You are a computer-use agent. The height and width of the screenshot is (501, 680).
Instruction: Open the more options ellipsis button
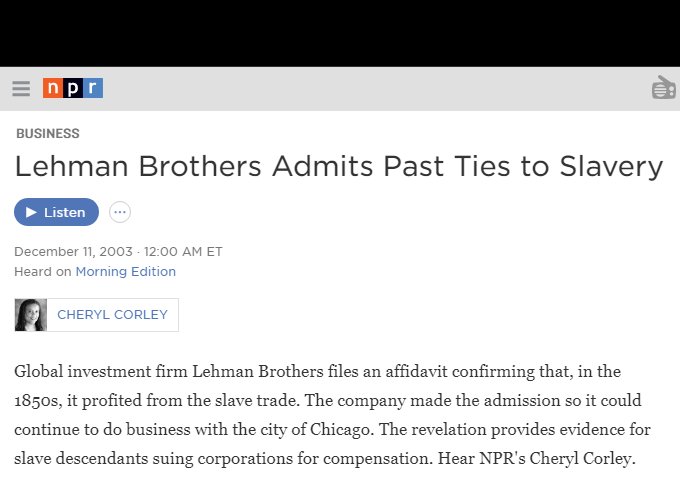click(120, 212)
